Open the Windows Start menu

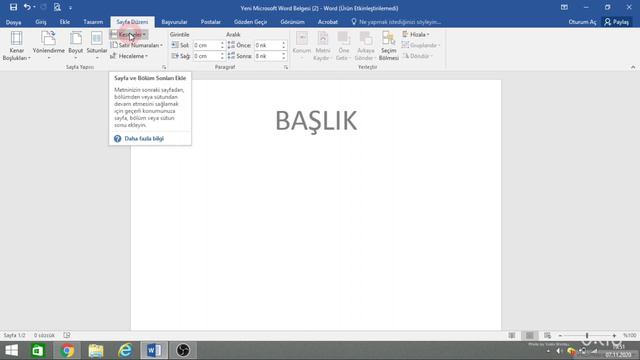[x=11, y=351]
